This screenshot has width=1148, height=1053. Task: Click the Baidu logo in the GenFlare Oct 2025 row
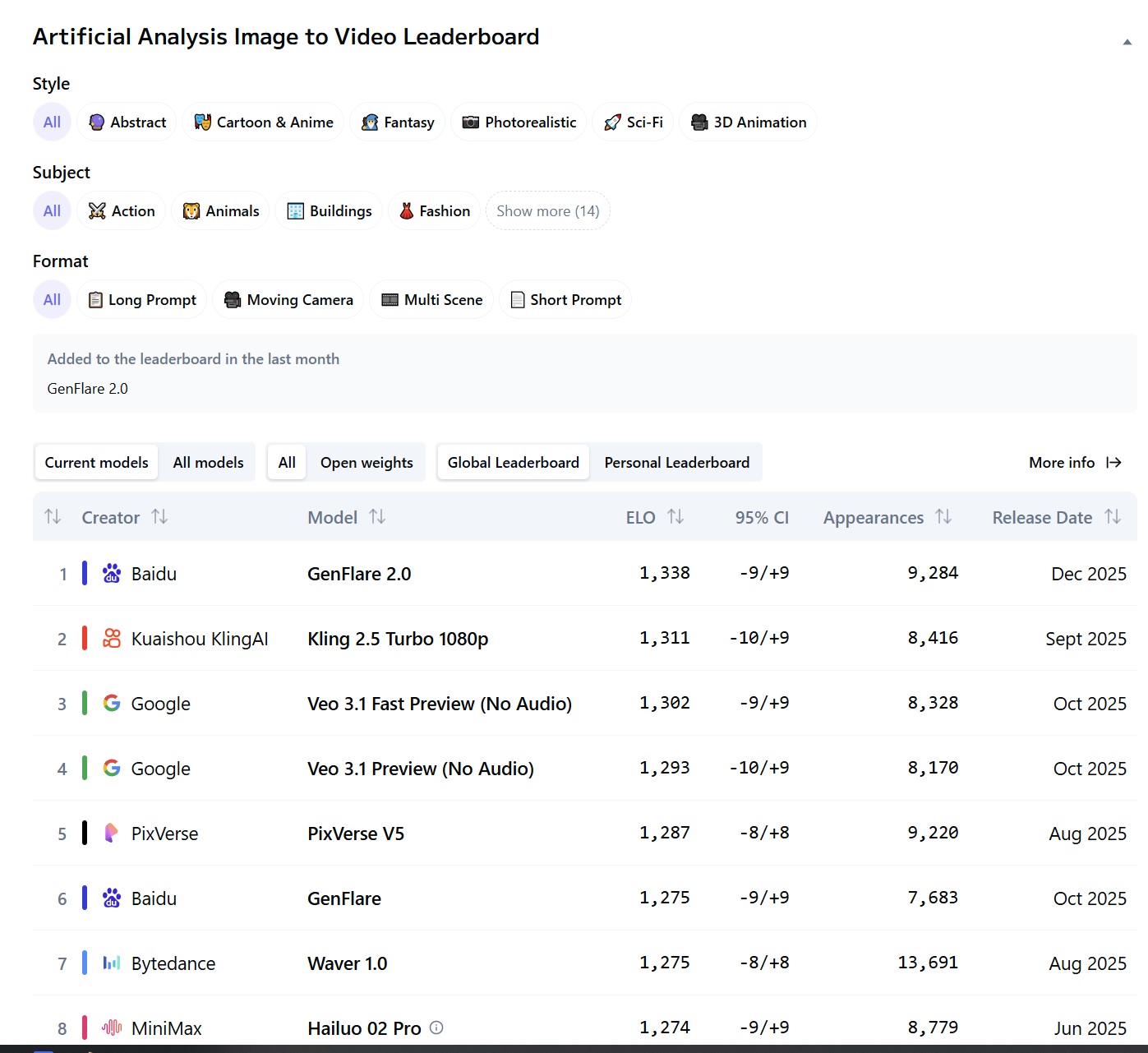coord(112,898)
